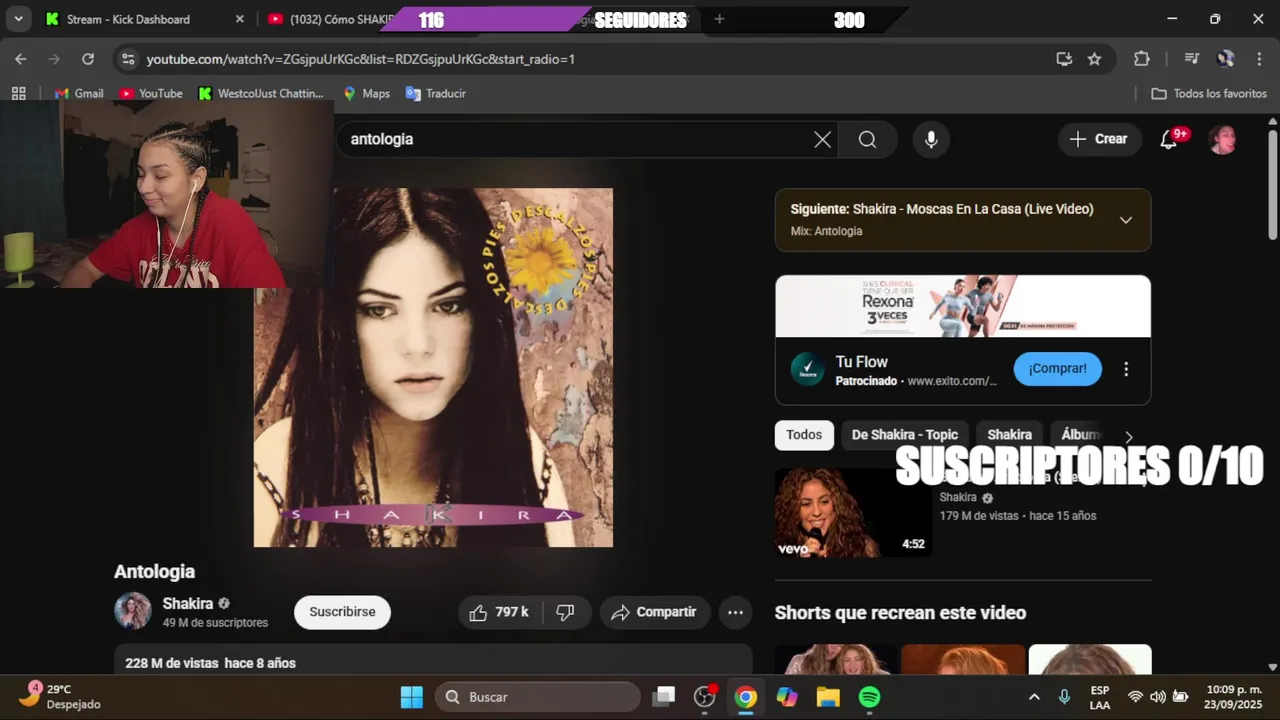The image size is (1280, 720).
Task: Open the media controls icon in Chrome toolbar
Action: tap(1191, 59)
